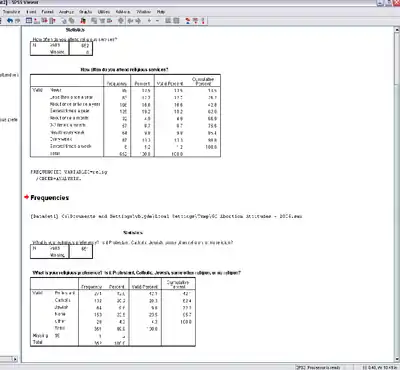Click the Go to Data grid icon
The height and width of the screenshot is (370, 400).
[29, 21]
